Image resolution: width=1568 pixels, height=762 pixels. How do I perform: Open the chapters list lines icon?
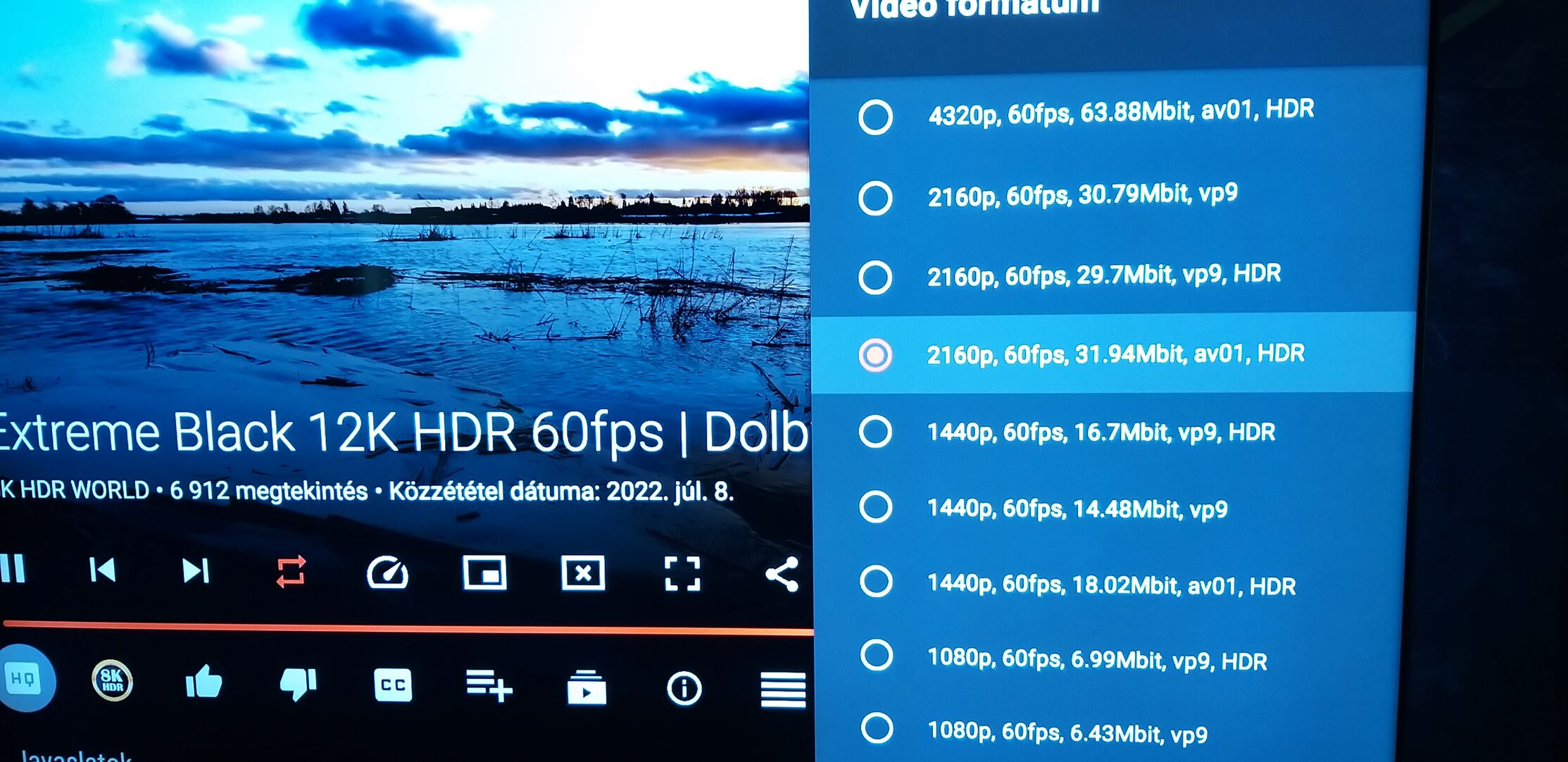click(783, 689)
